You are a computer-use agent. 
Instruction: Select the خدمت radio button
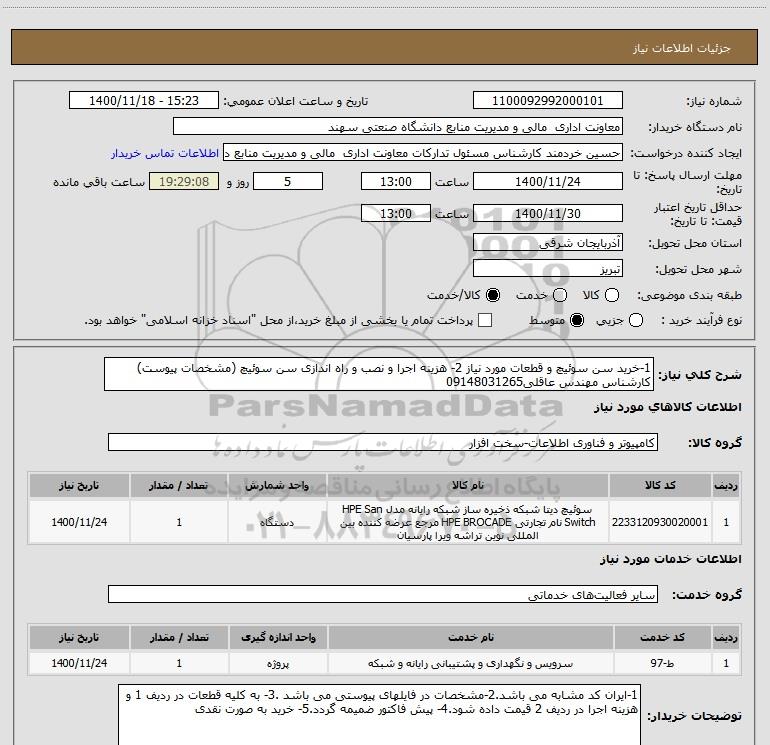(x=560, y=295)
